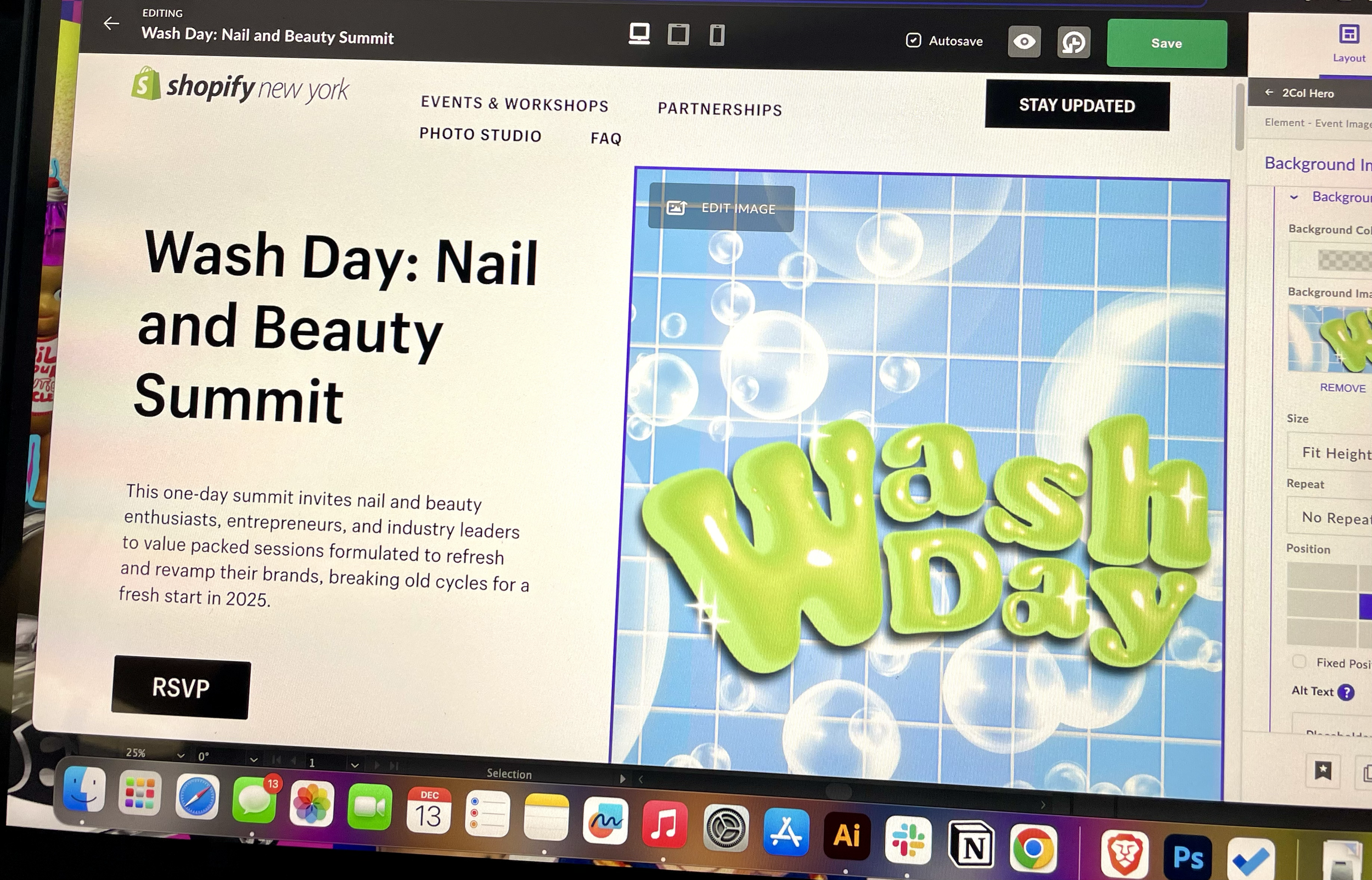Click the eye preview button
Screen dimensions: 1372x880
[1024, 42]
